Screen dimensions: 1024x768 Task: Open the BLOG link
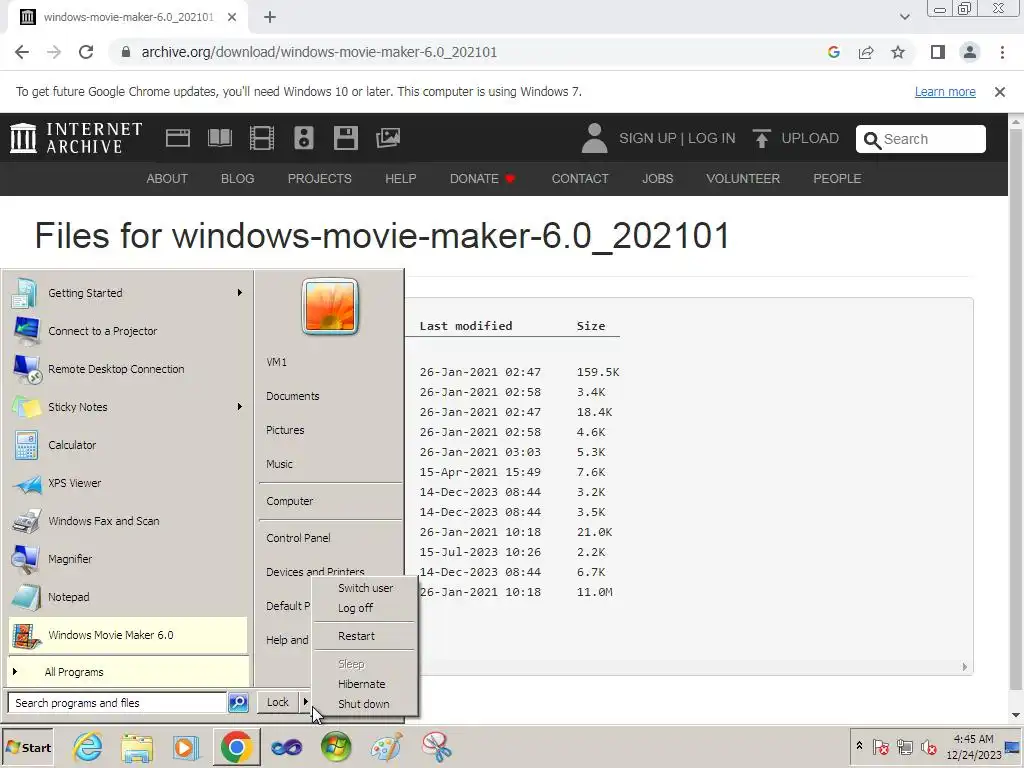(237, 178)
